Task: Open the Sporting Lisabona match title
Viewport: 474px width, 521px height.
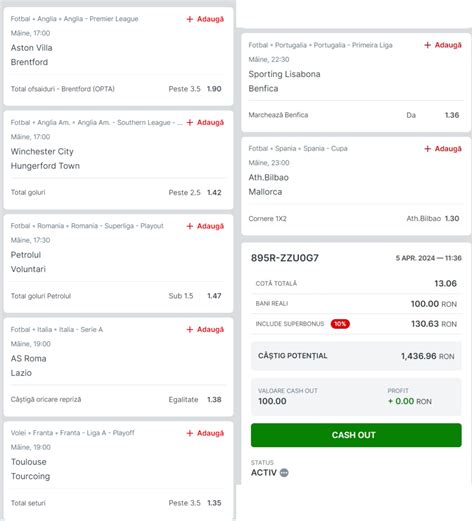Action: pyautogui.click(x=284, y=74)
